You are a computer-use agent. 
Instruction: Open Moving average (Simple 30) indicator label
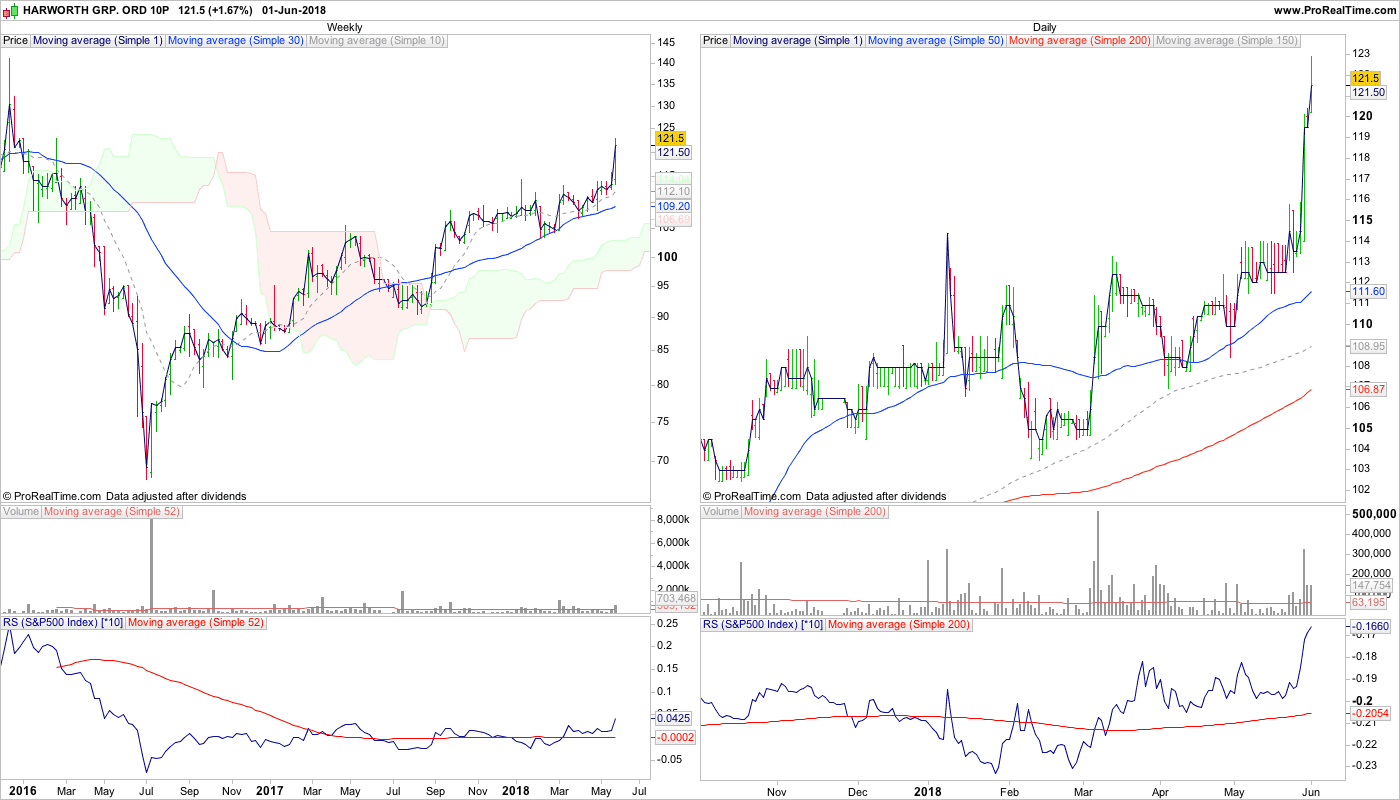coord(236,41)
